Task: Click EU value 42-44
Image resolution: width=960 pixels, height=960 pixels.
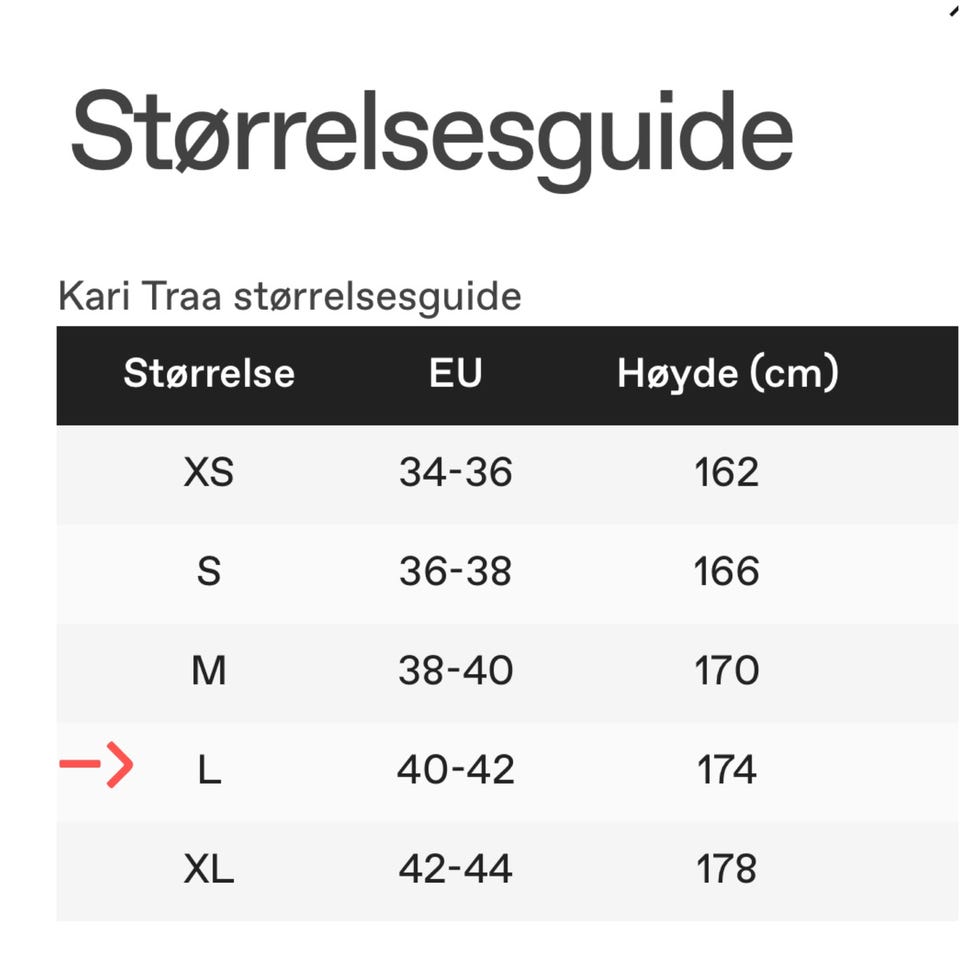Action: 455,868
